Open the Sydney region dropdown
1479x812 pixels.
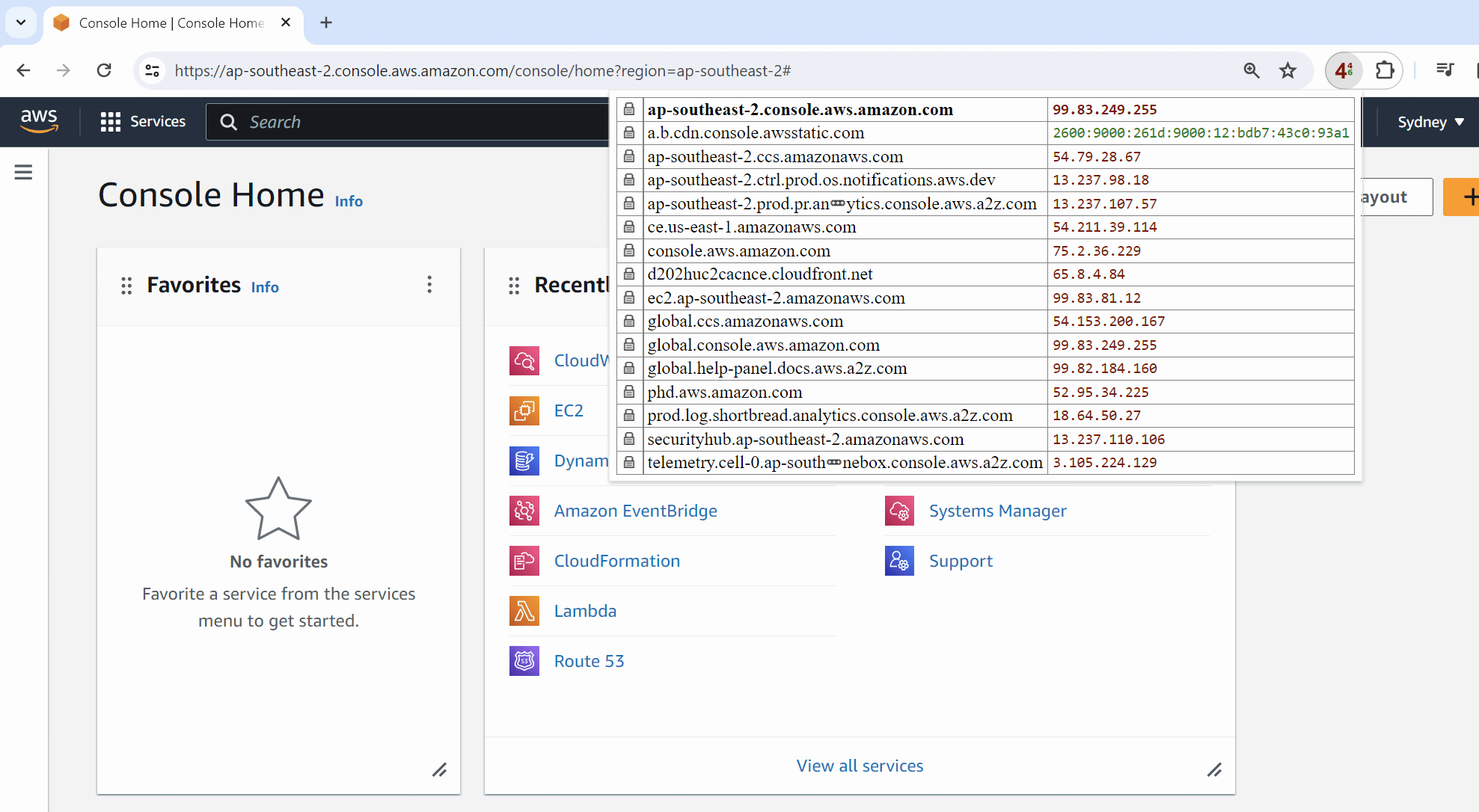[x=1430, y=122]
